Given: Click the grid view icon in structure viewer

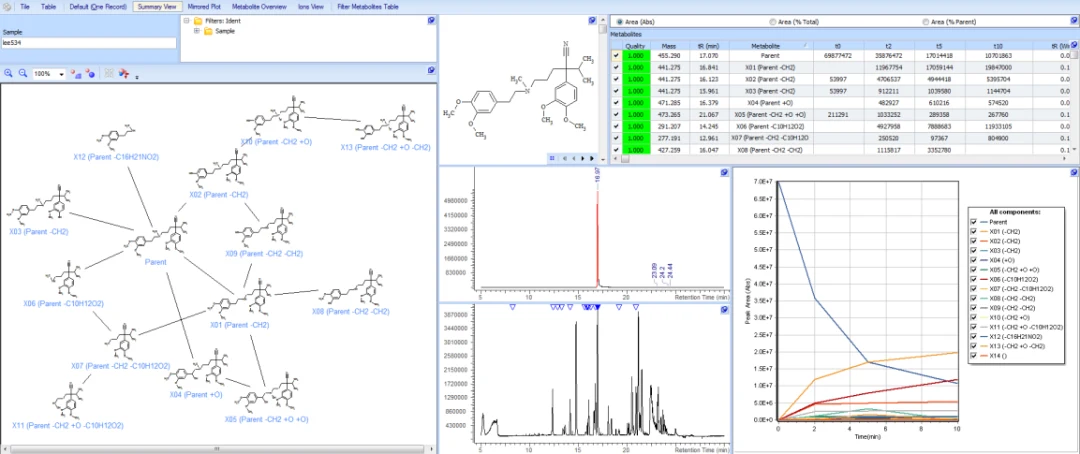Looking at the screenshot, I should 552,158.
